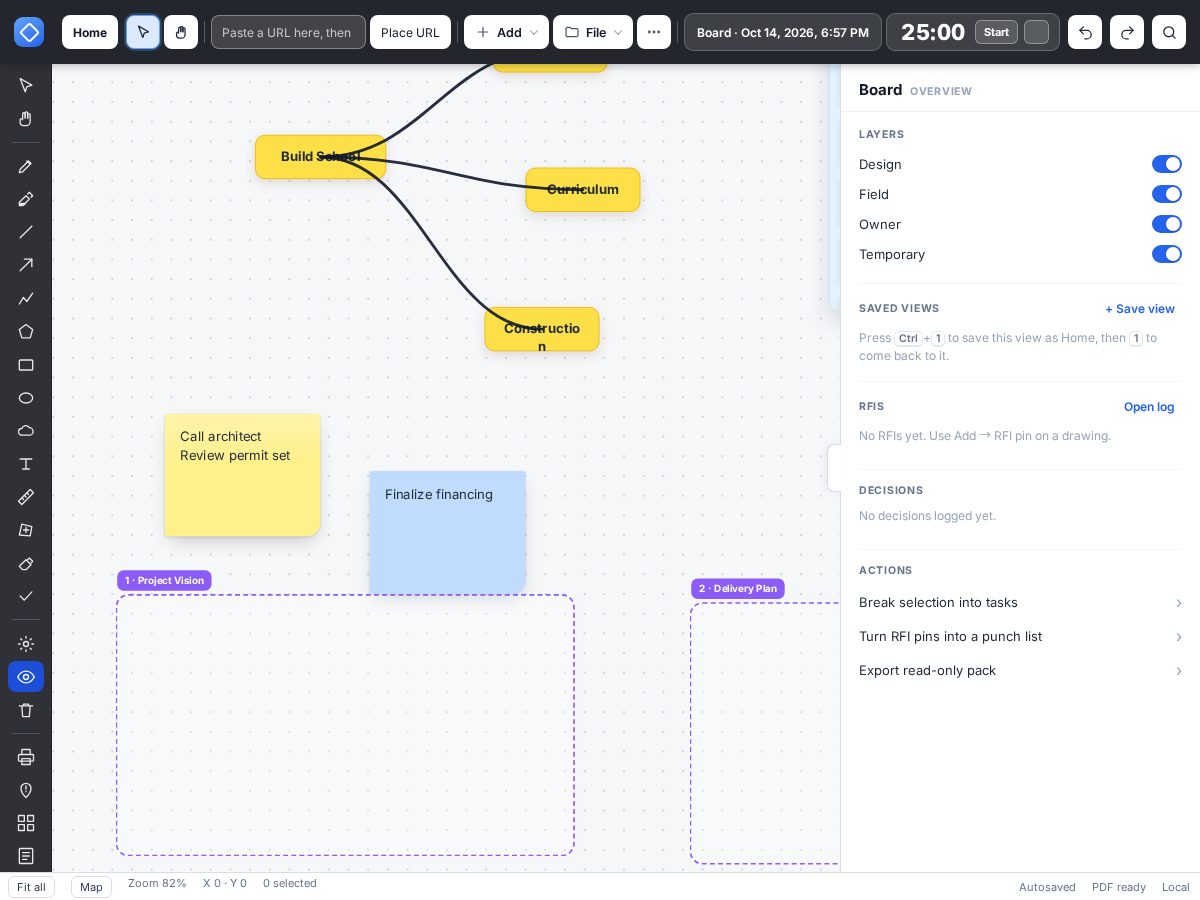This screenshot has height=900, width=1200.
Task: Toggle the Temporary layer switch
Action: pyautogui.click(x=1167, y=254)
